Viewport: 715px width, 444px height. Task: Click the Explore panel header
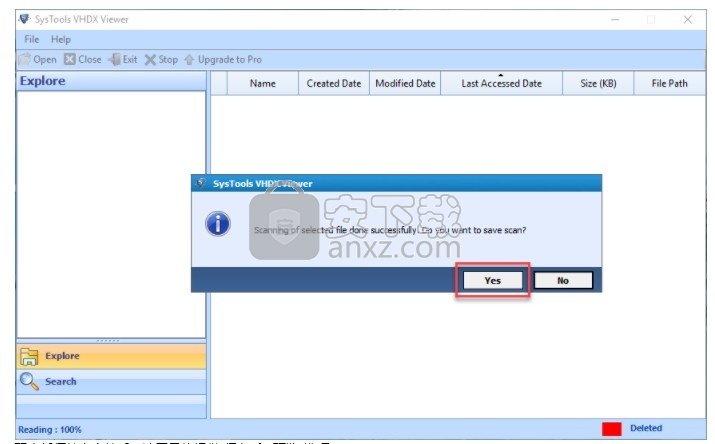point(111,81)
